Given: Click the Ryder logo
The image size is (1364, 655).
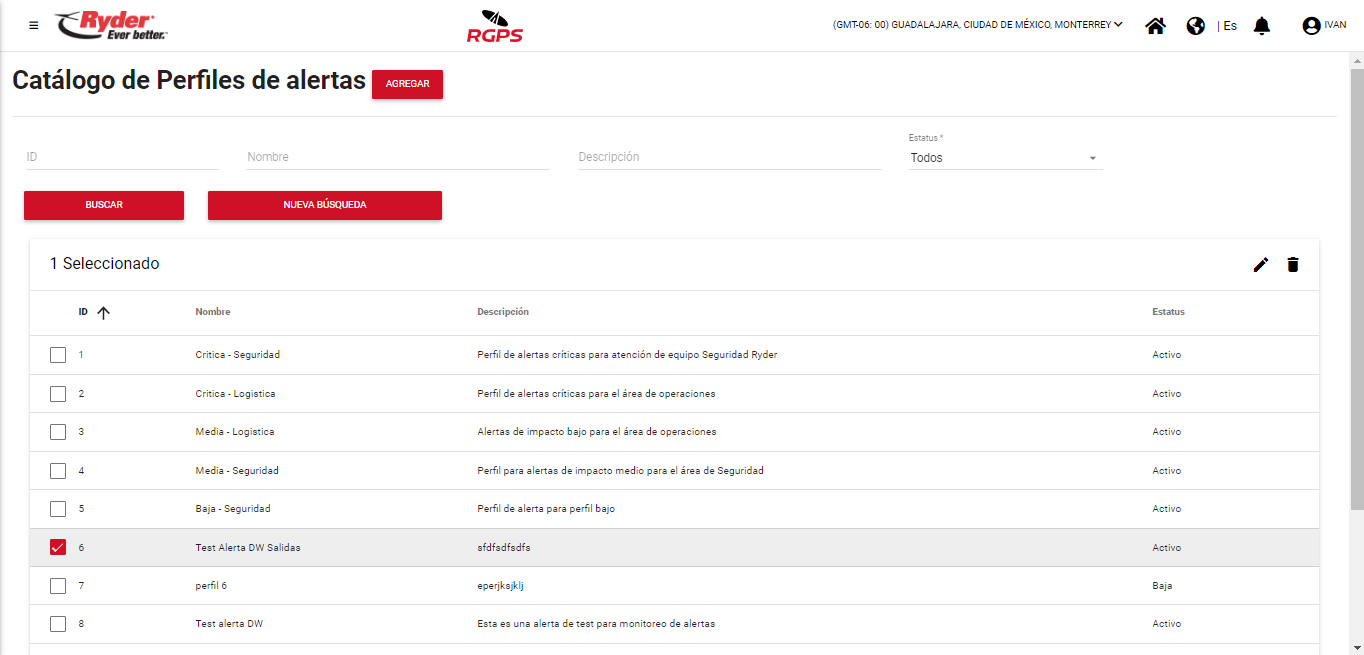Looking at the screenshot, I should 111,25.
